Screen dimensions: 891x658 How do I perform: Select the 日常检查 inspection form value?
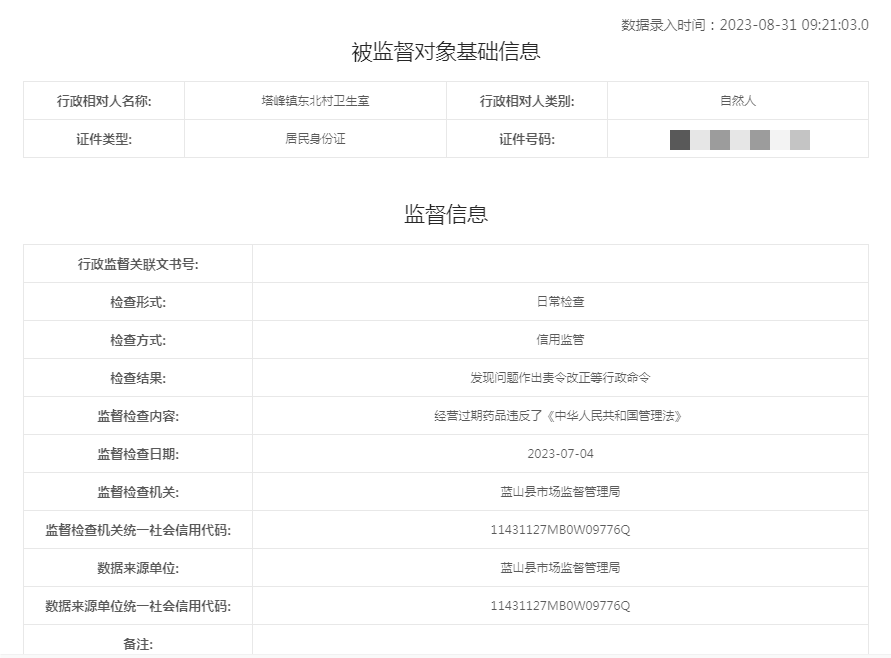tap(560, 302)
